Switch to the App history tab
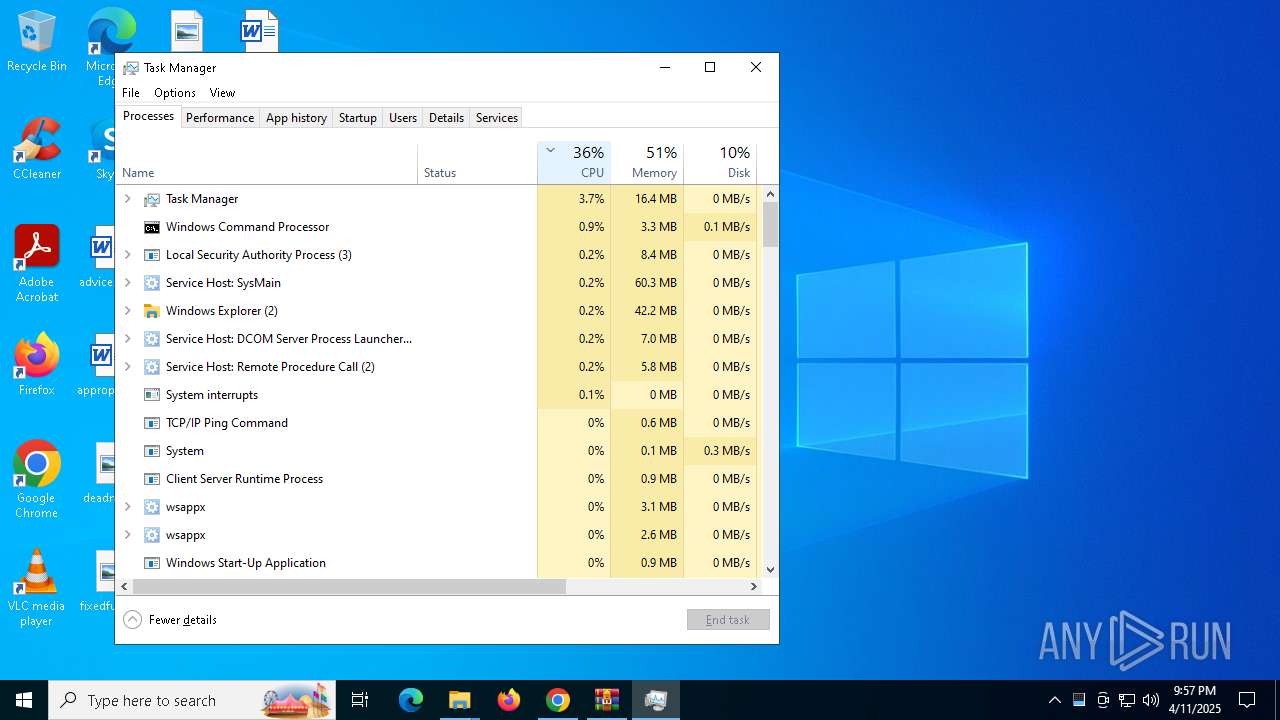This screenshot has height=720, width=1280. [296, 118]
